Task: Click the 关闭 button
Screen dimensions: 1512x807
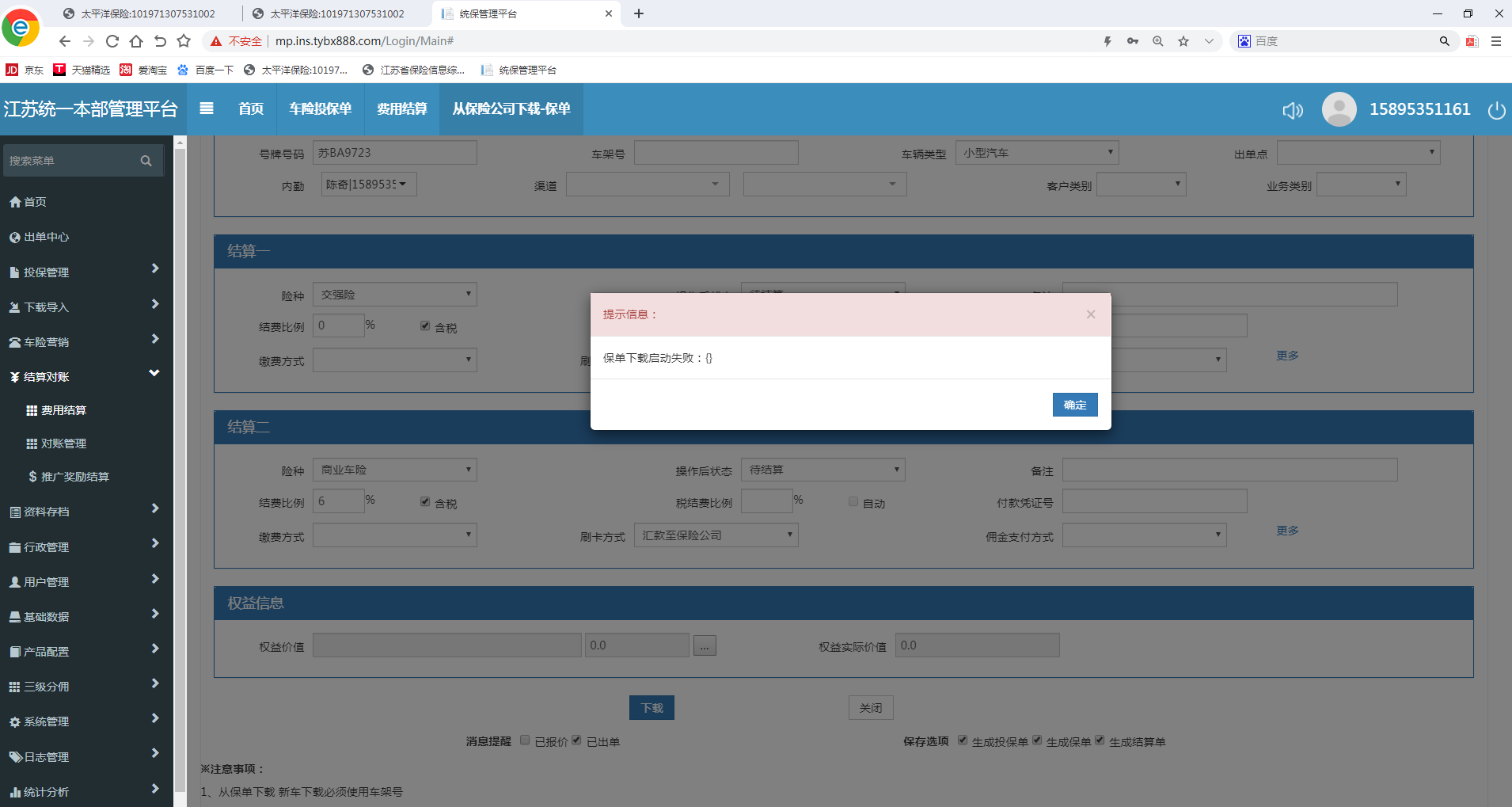Action: pyautogui.click(x=871, y=708)
